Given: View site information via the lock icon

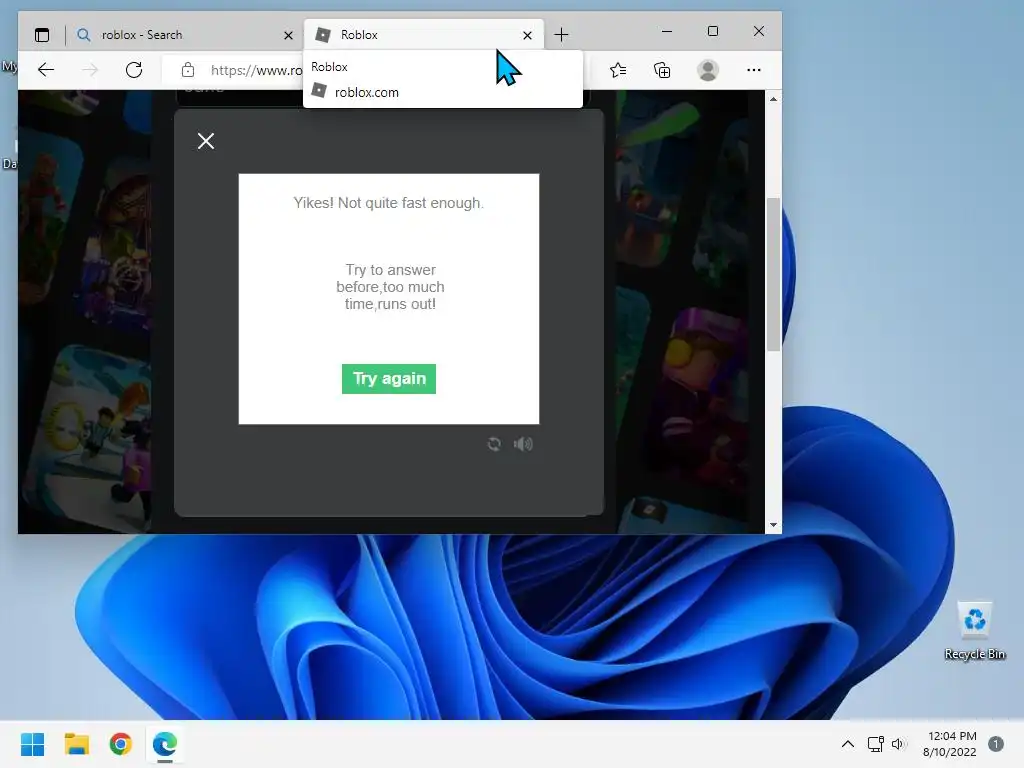Looking at the screenshot, I should click(188, 70).
